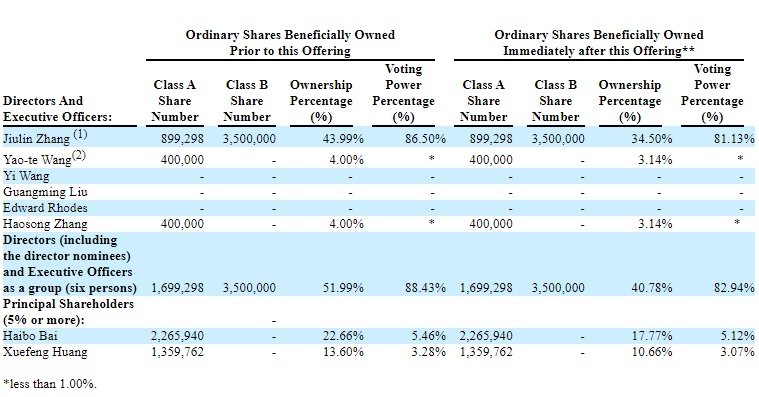Click Guangming Liu name cell
759x397 pixels.
tap(45, 192)
